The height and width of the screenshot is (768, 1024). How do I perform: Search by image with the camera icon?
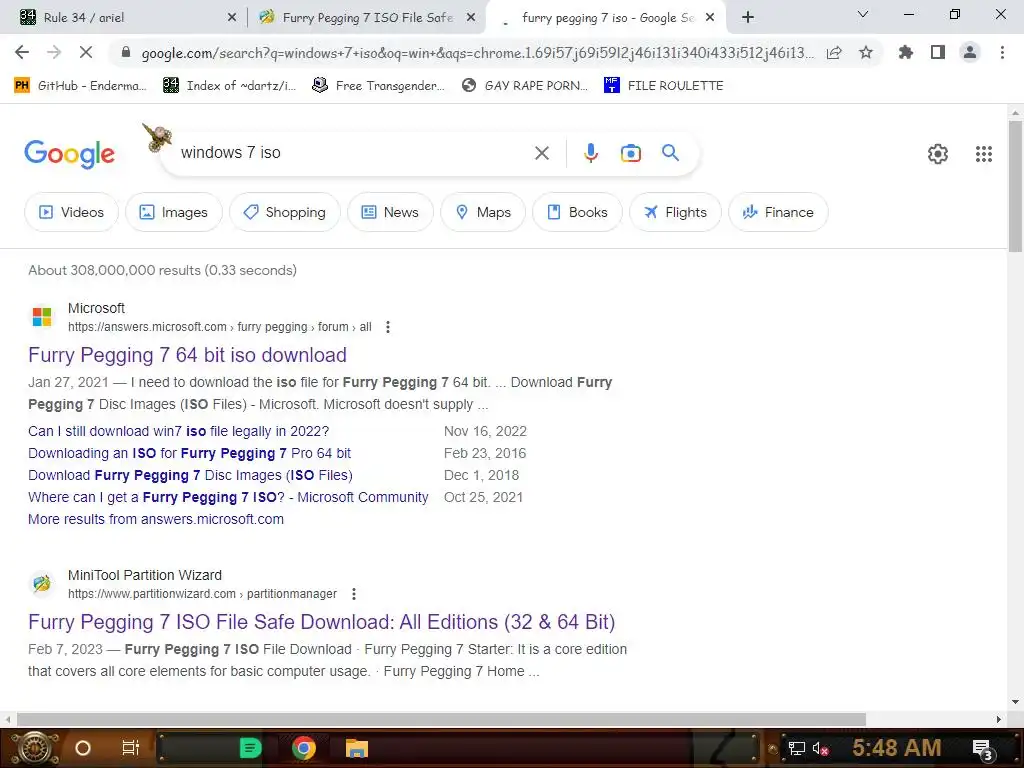coord(630,153)
